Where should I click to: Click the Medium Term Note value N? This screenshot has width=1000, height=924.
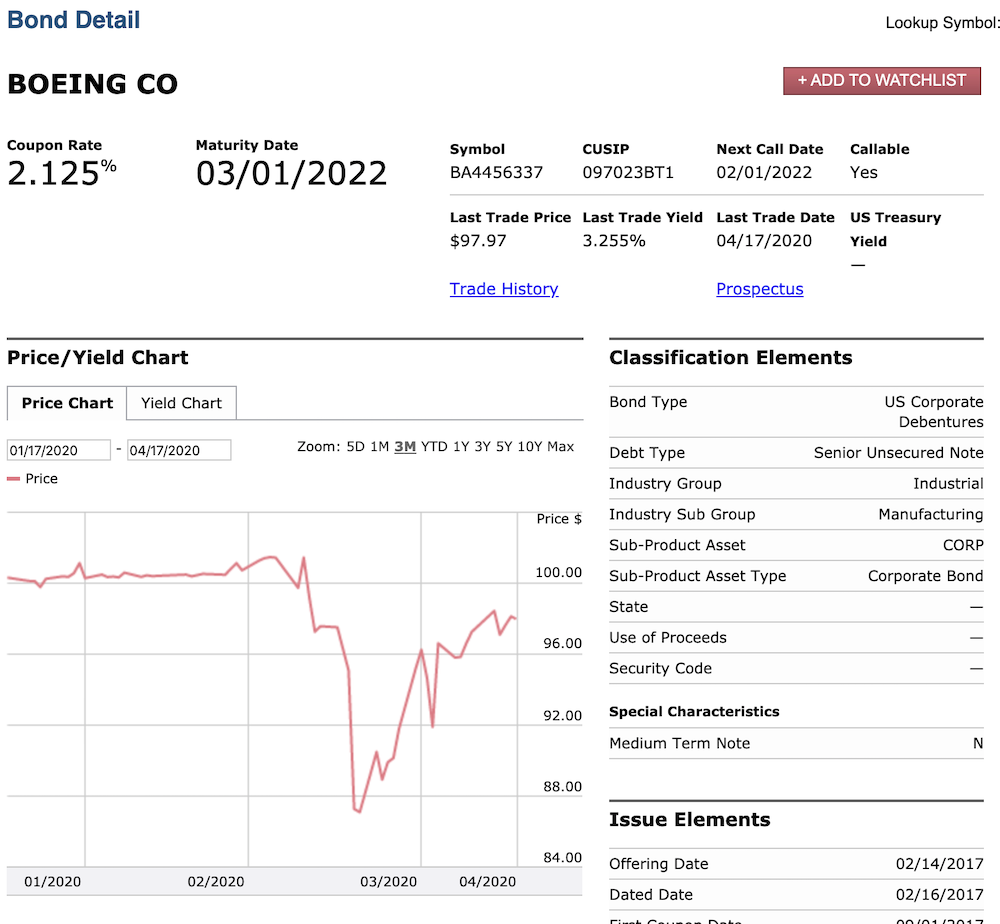[x=978, y=744]
